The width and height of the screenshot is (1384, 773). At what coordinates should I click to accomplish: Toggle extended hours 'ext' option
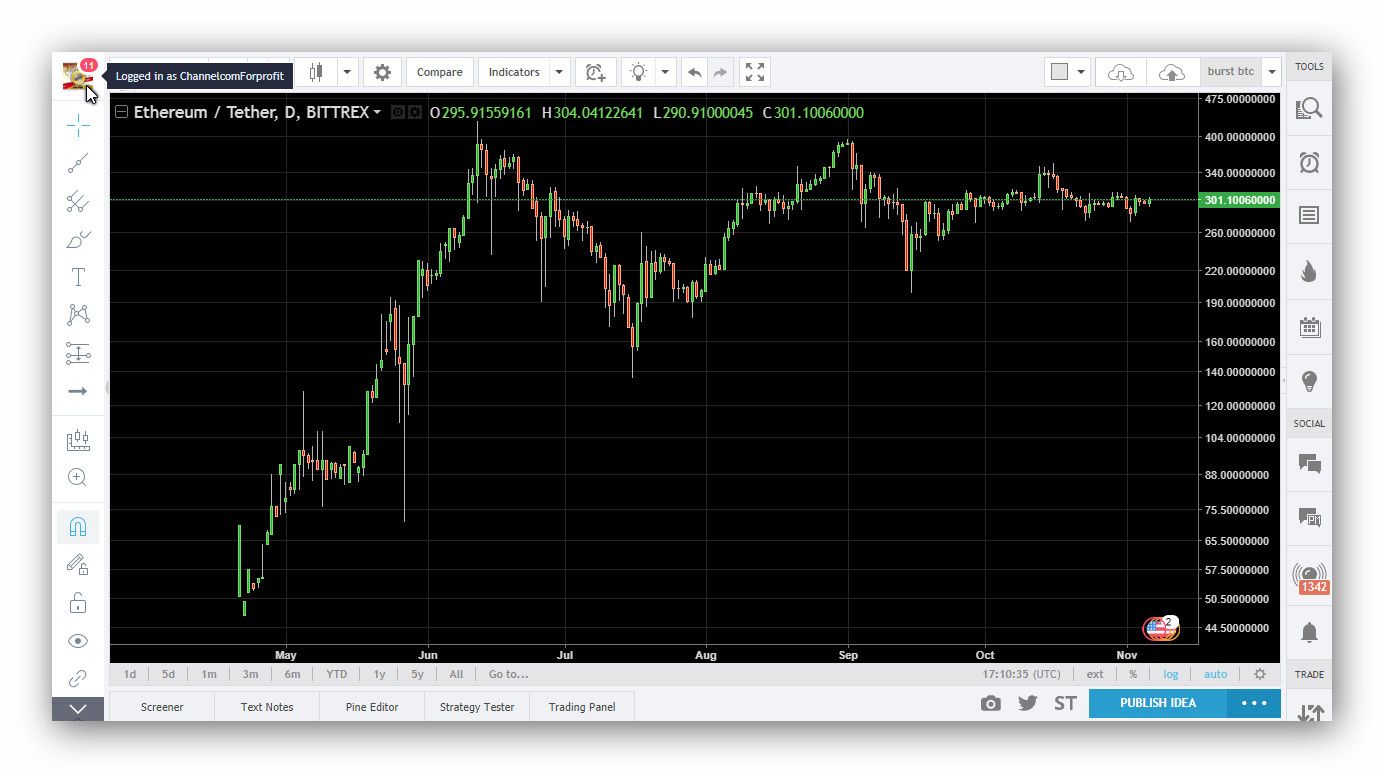coord(1096,674)
